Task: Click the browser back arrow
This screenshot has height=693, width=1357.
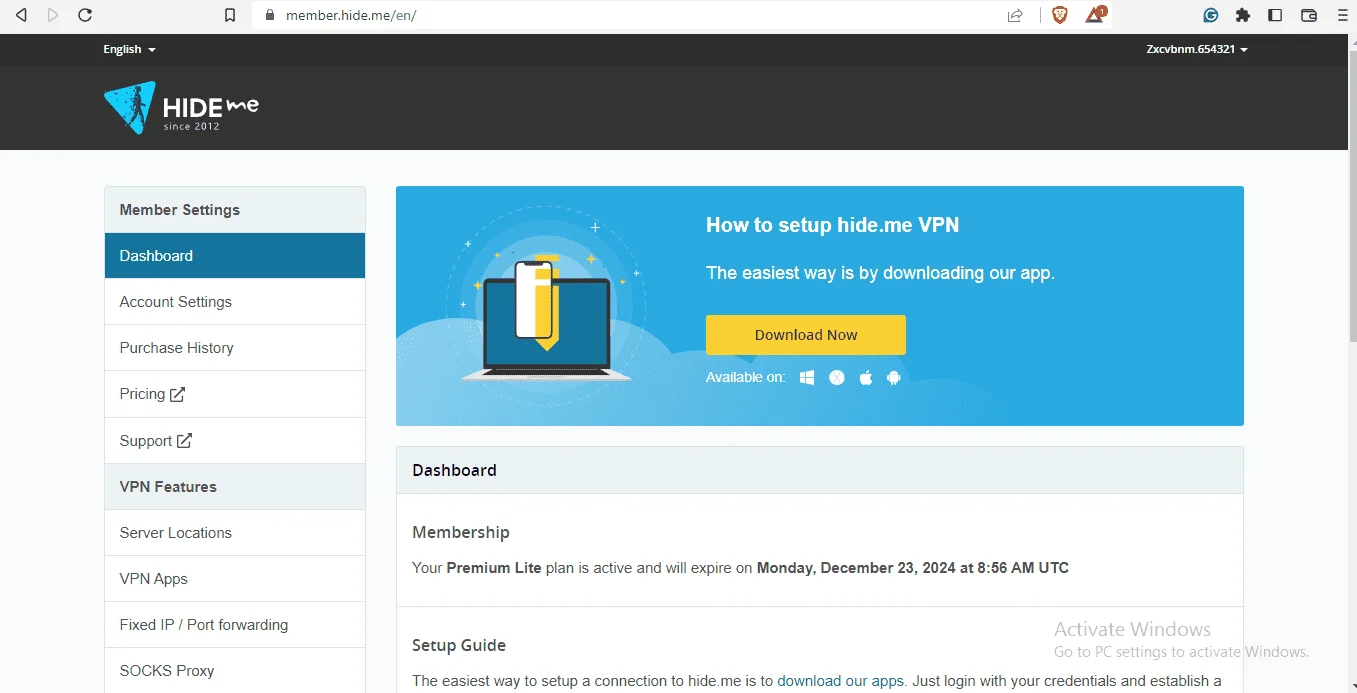Action: click(21, 15)
